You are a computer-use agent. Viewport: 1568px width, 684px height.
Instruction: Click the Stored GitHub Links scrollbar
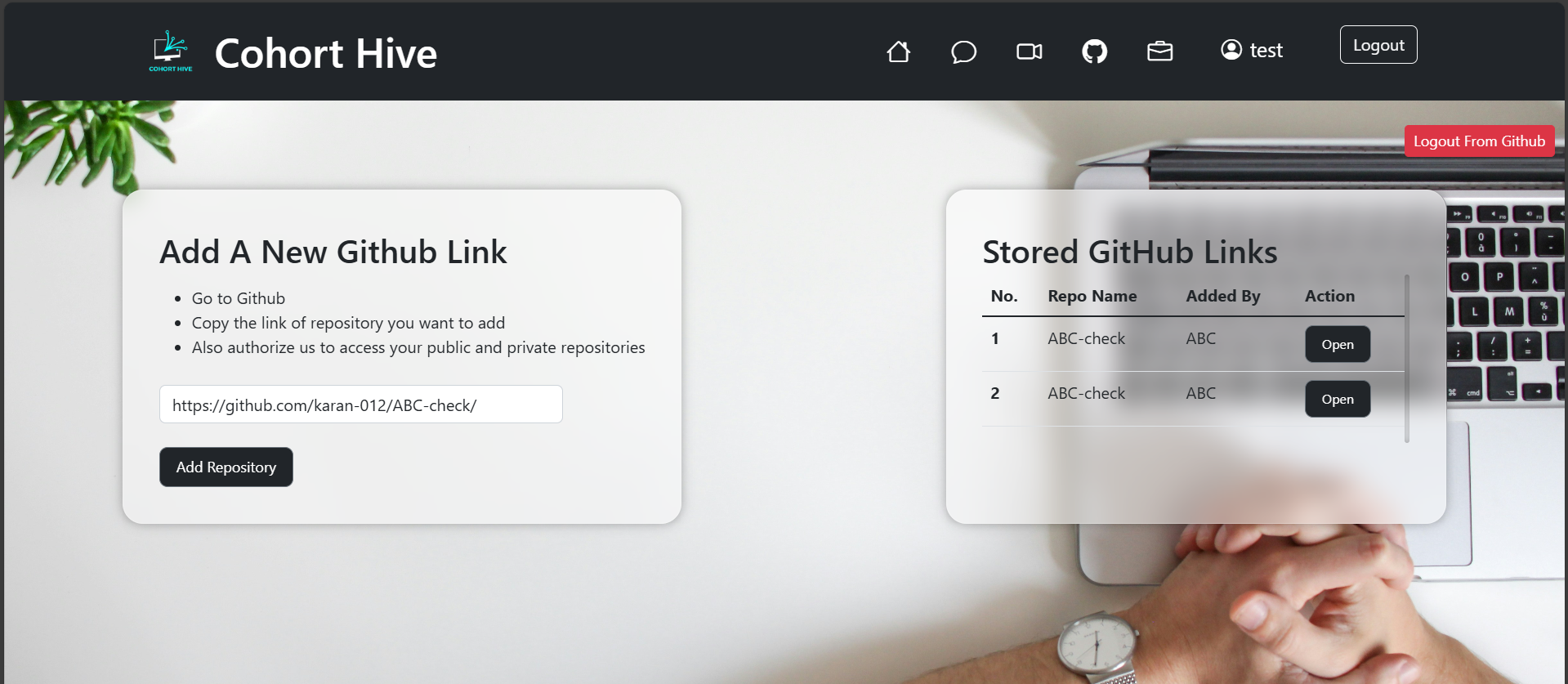[x=1407, y=359]
